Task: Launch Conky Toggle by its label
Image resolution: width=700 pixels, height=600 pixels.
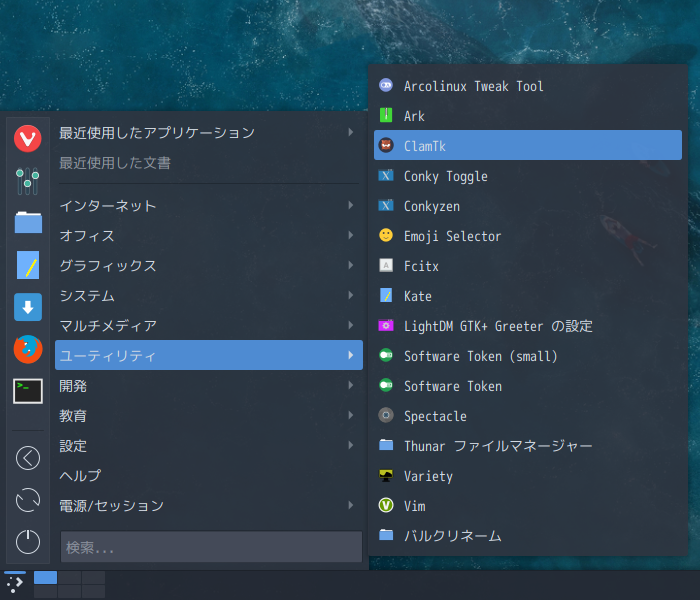Action: click(446, 176)
